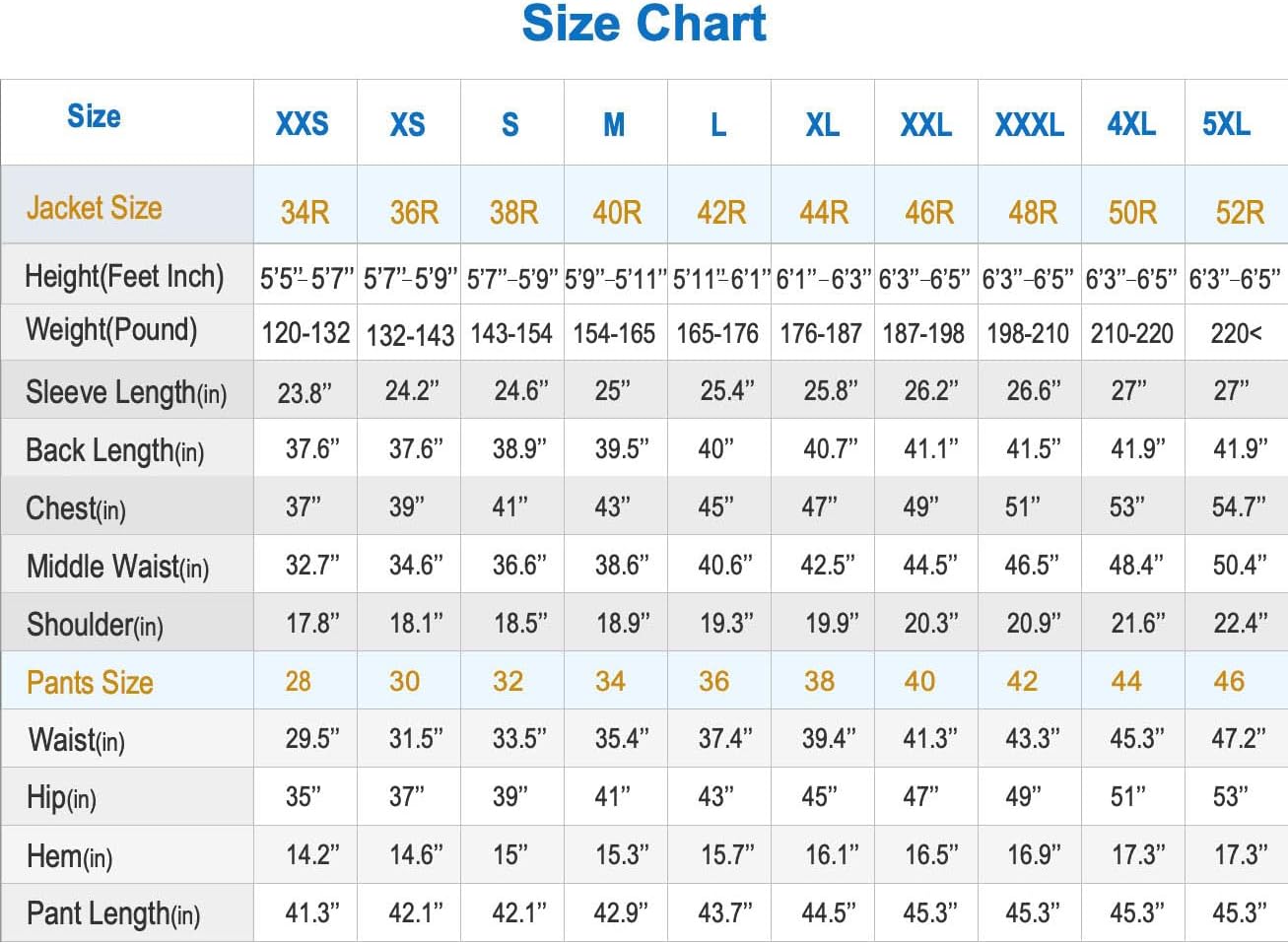
Task: Select the XXS size column header
Action: coord(302,124)
